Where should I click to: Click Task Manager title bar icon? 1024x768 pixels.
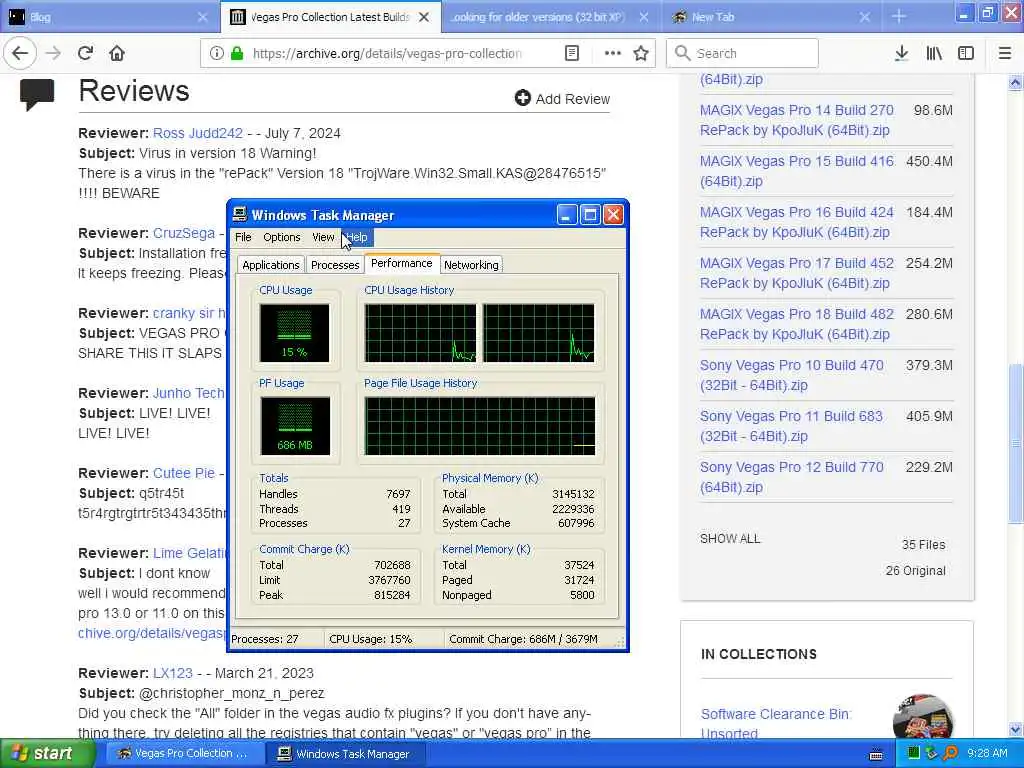coord(240,214)
